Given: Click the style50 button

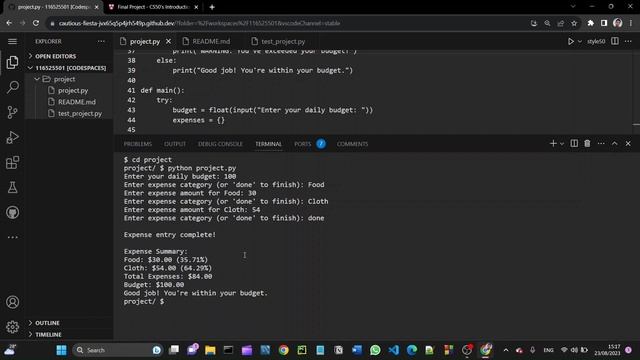Looking at the screenshot, I should tap(596, 41).
